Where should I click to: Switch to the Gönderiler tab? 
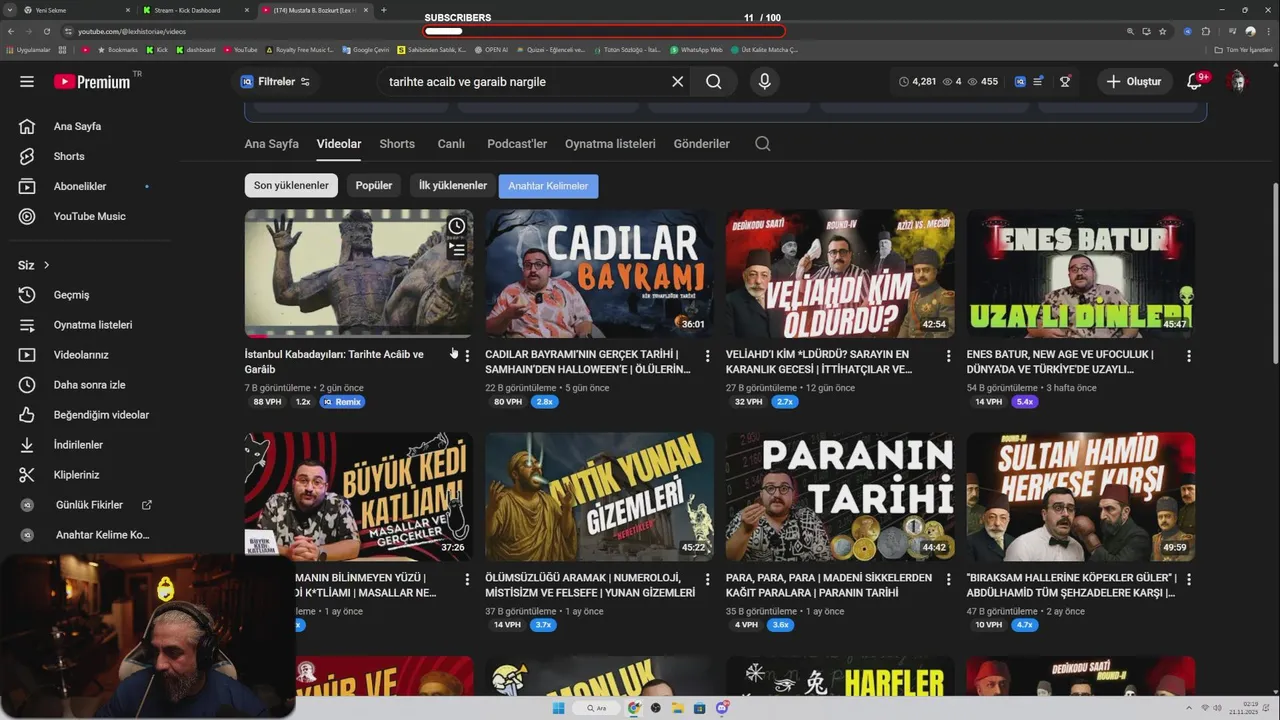[702, 144]
